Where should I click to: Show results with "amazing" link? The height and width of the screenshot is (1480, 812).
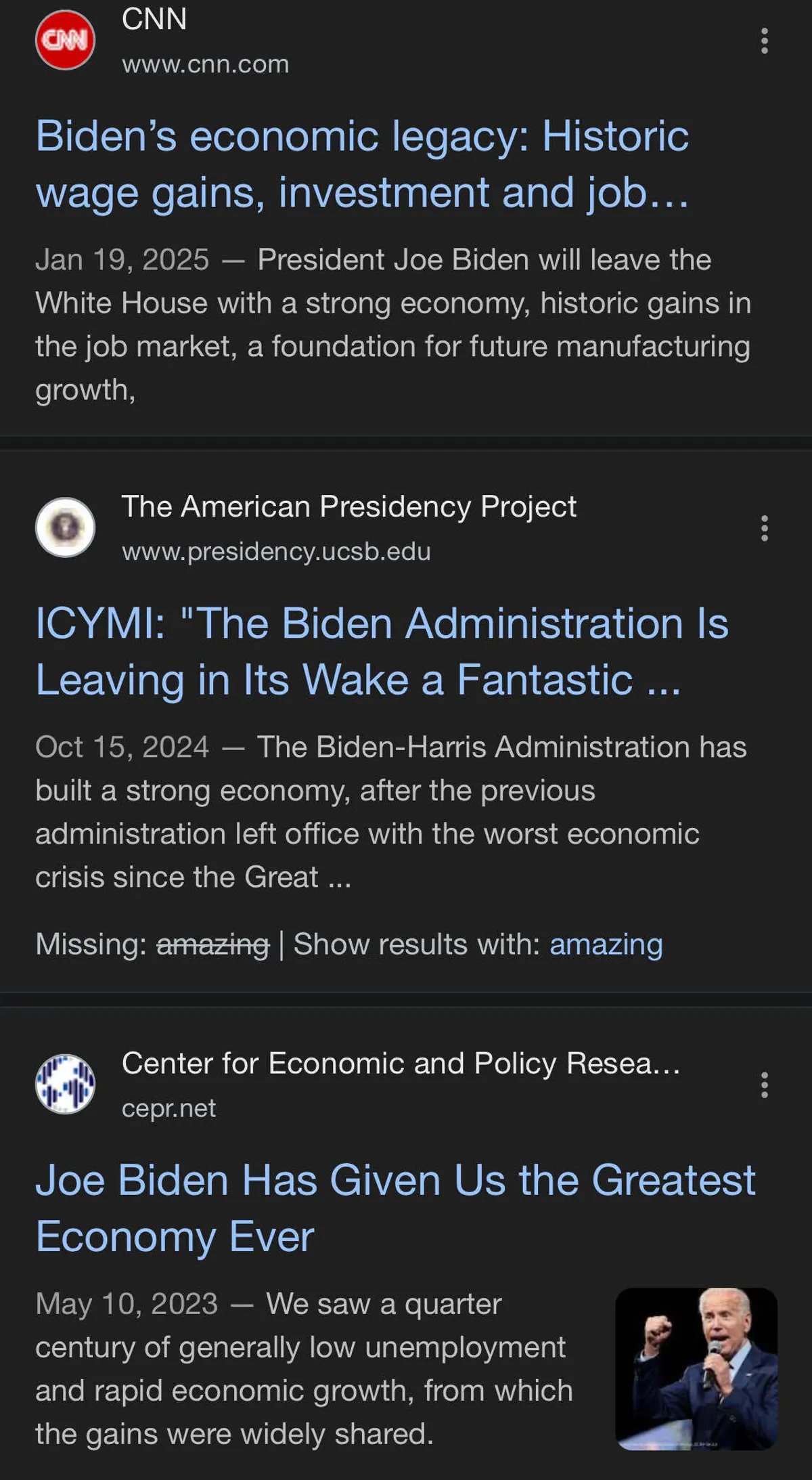(x=606, y=944)
